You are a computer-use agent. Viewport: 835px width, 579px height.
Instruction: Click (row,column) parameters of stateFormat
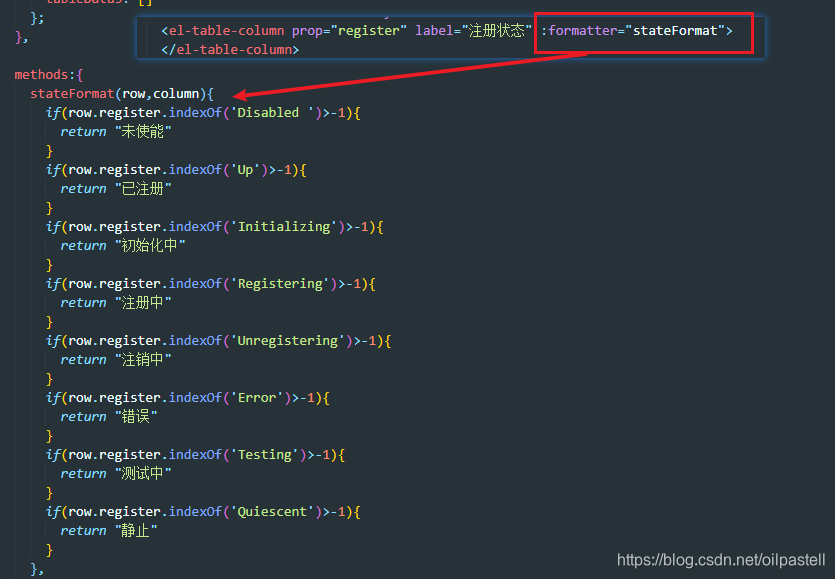tap(160, 94)
